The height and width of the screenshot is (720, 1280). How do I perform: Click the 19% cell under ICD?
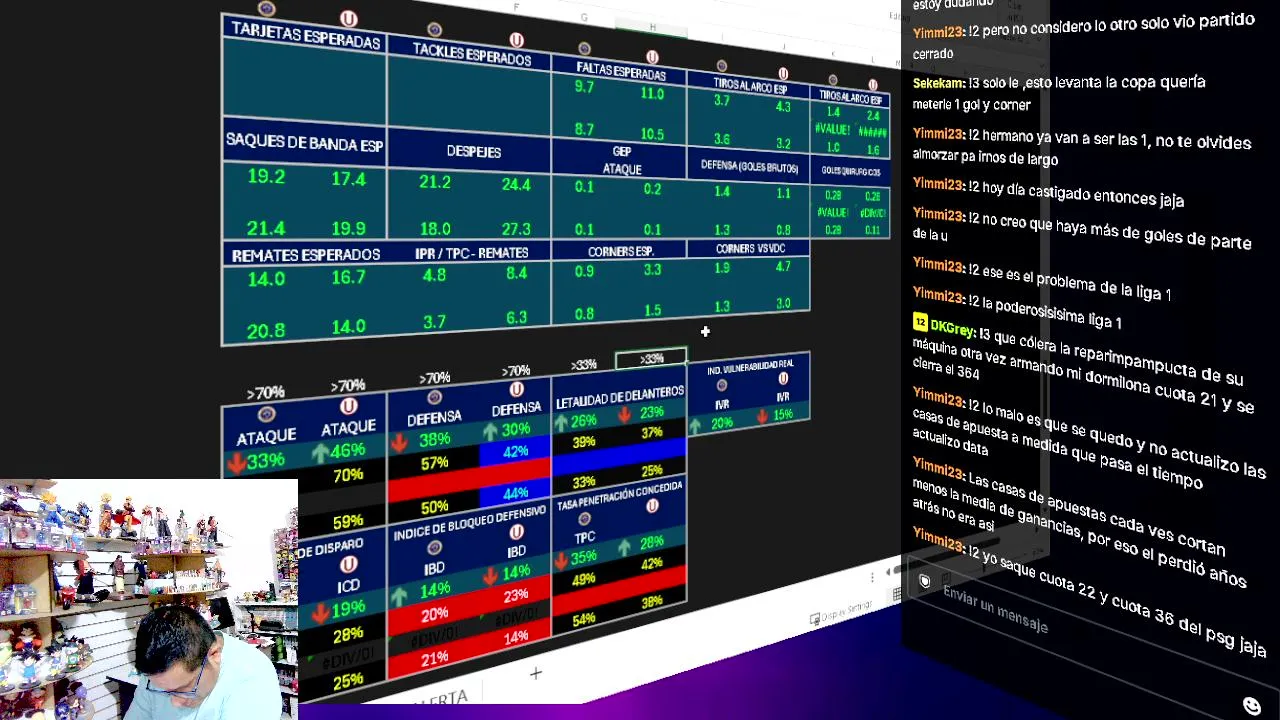click(348, 608)
